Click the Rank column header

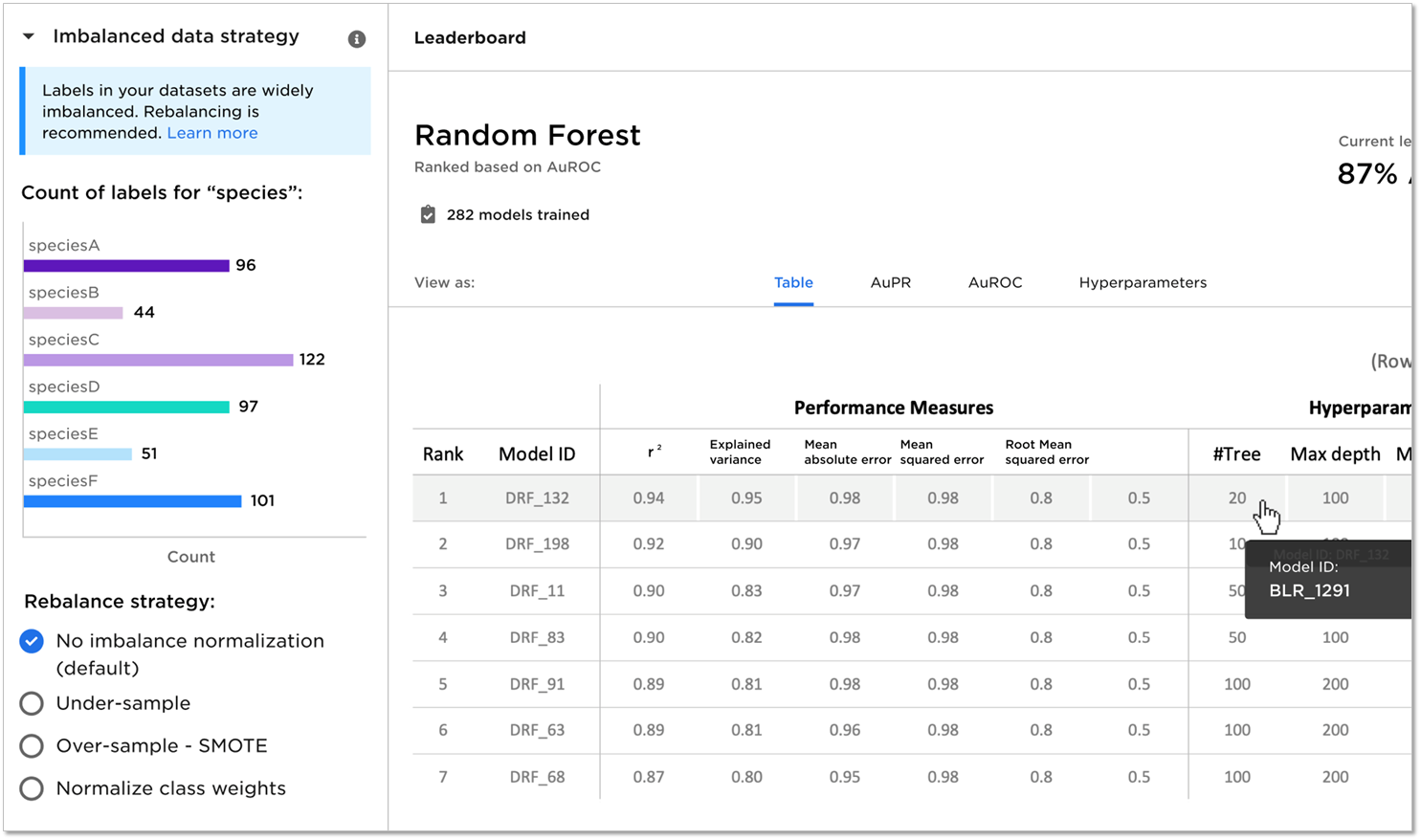(x=443, y=454)
